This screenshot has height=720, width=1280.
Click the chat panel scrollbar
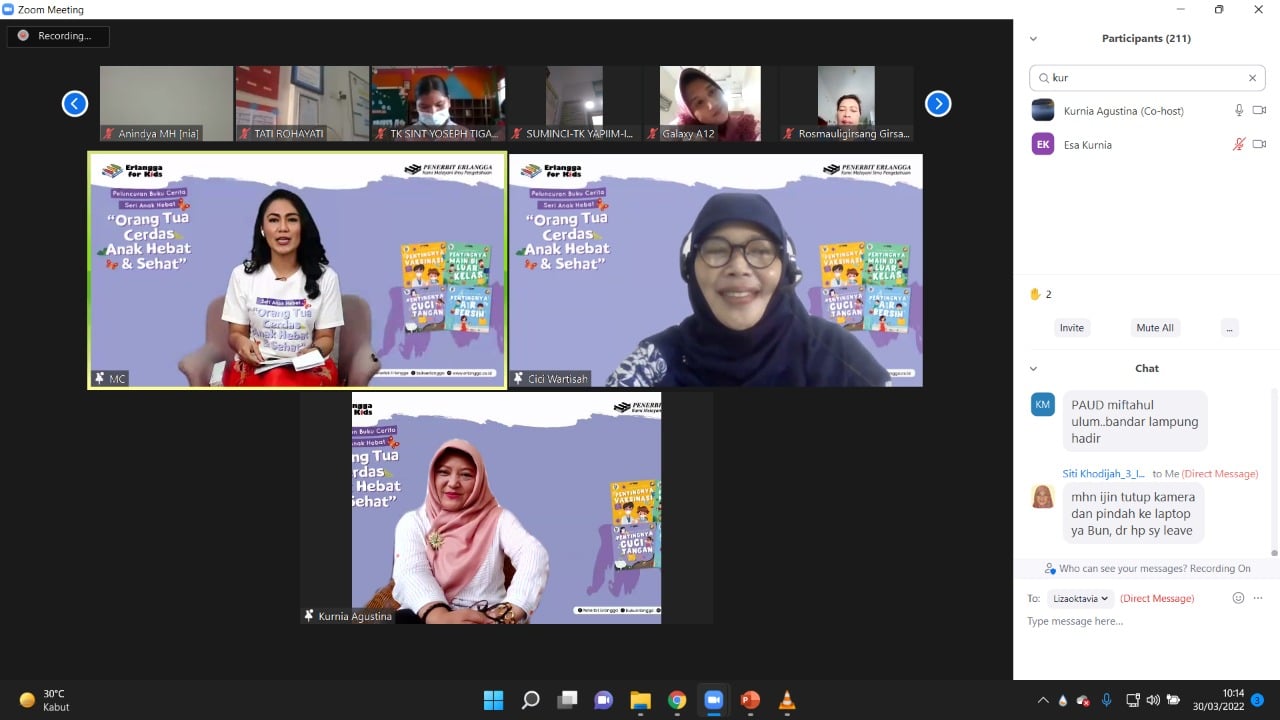[x=1274, y=470]
